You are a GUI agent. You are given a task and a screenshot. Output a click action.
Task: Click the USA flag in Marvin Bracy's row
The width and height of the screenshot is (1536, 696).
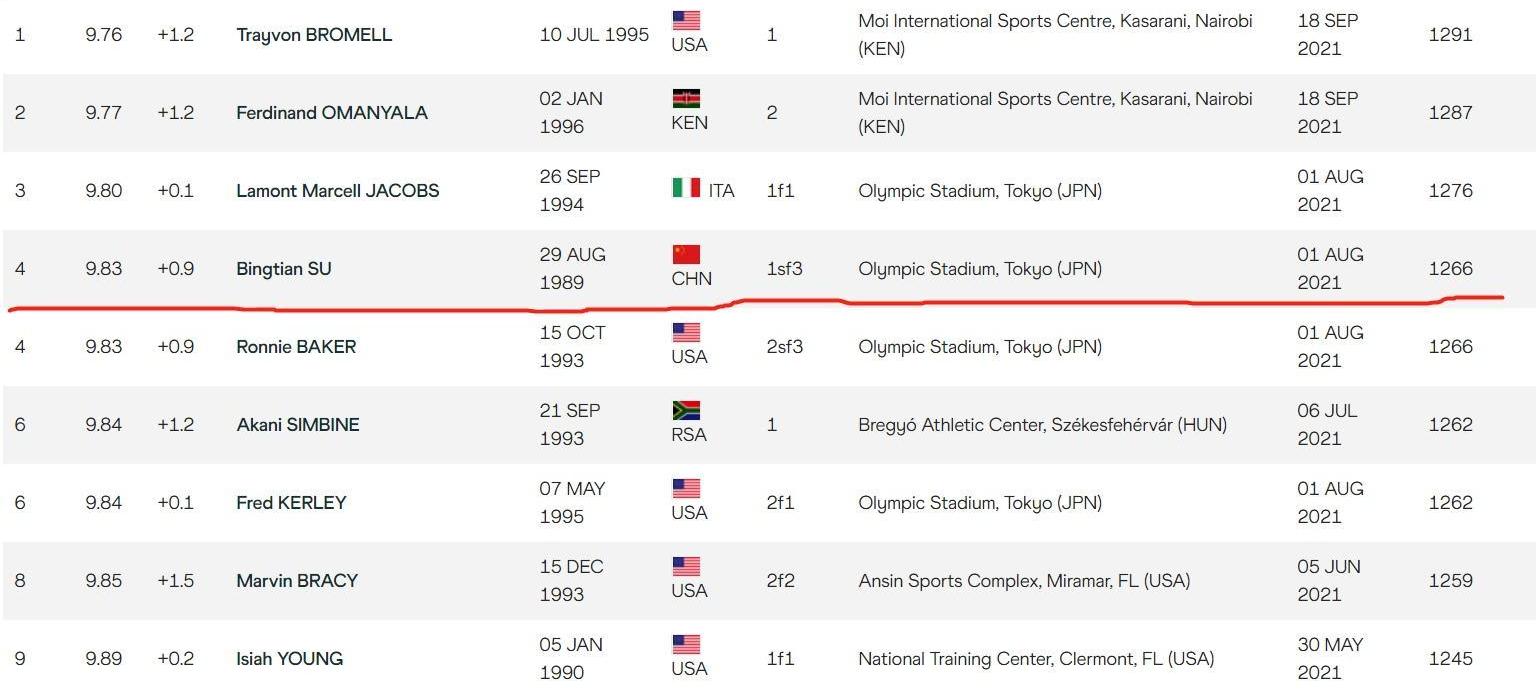(x=686, y=566)
